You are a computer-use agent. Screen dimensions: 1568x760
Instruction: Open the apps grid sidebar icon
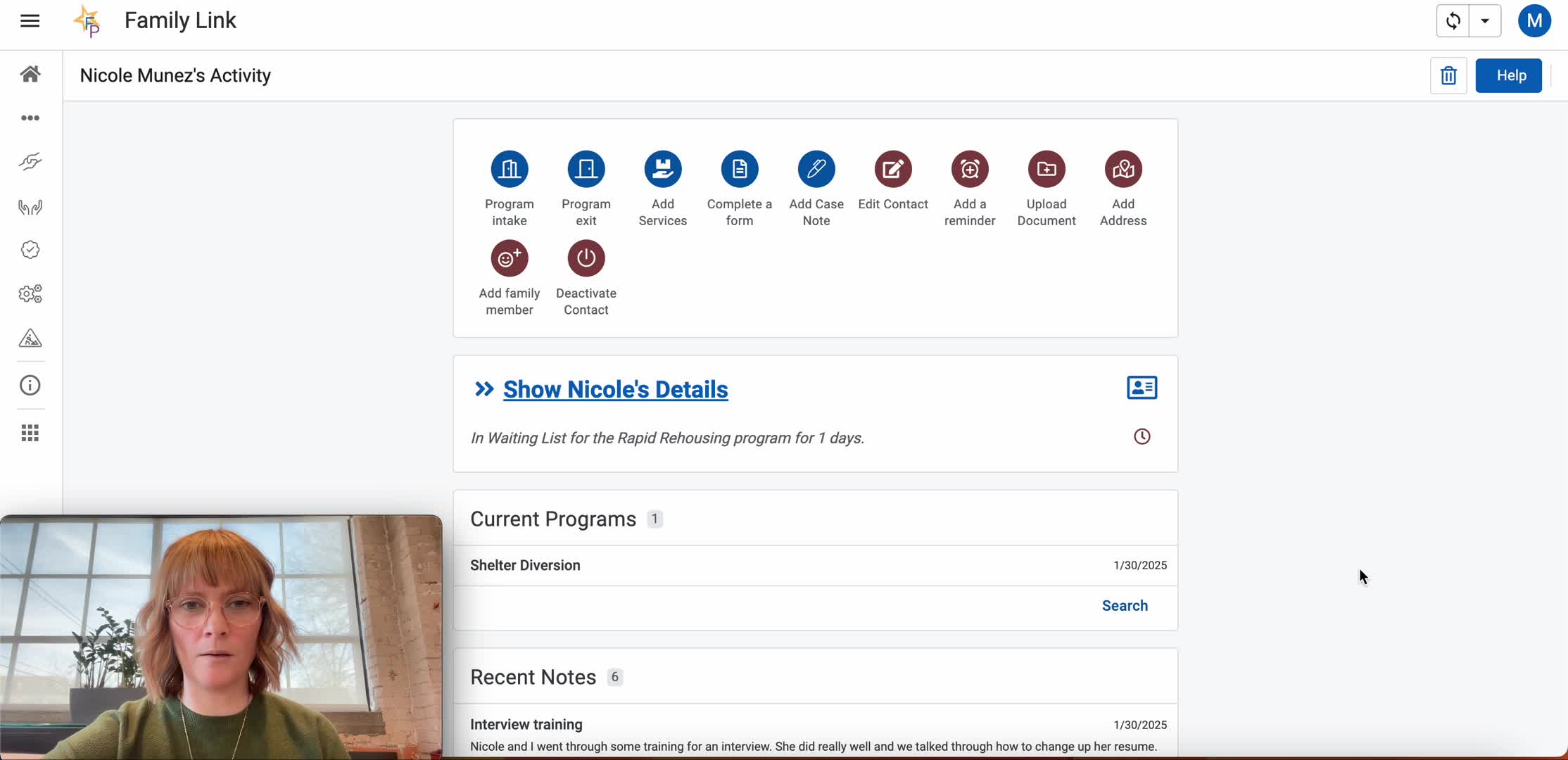30,433
